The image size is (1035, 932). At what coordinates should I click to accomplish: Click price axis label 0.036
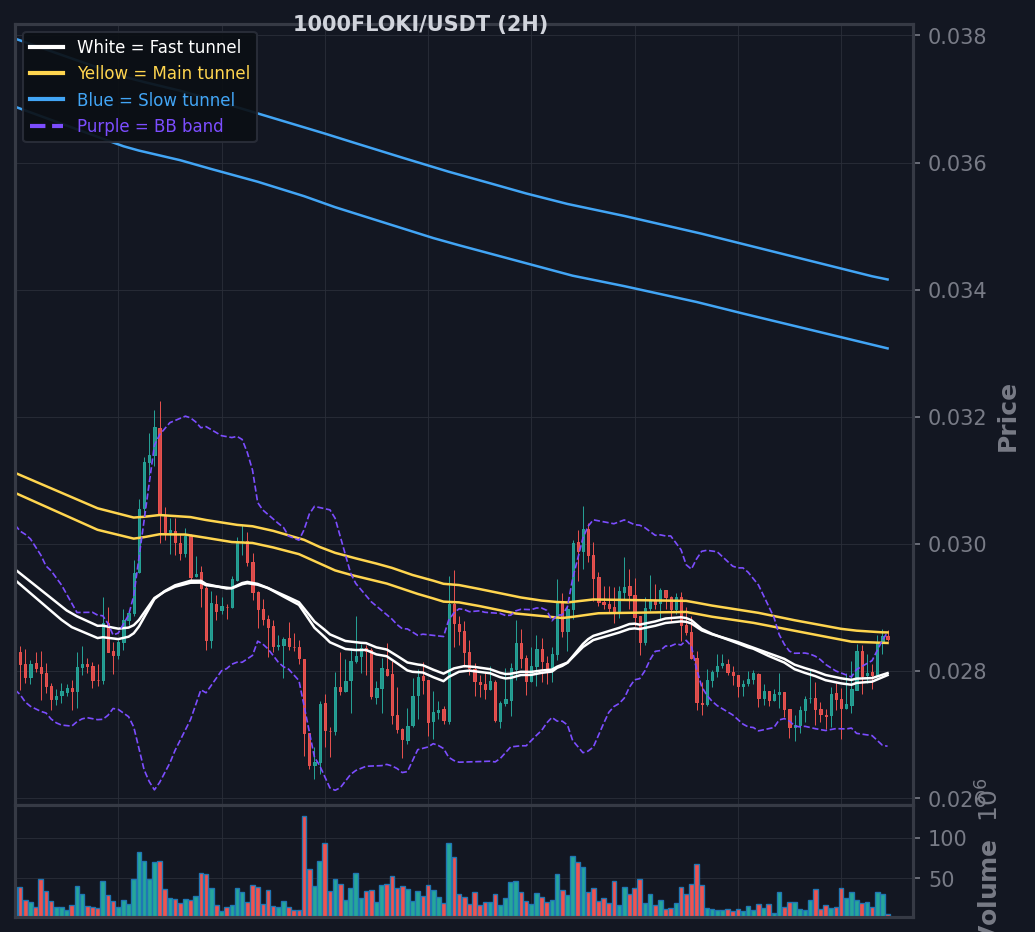(957, 163)
